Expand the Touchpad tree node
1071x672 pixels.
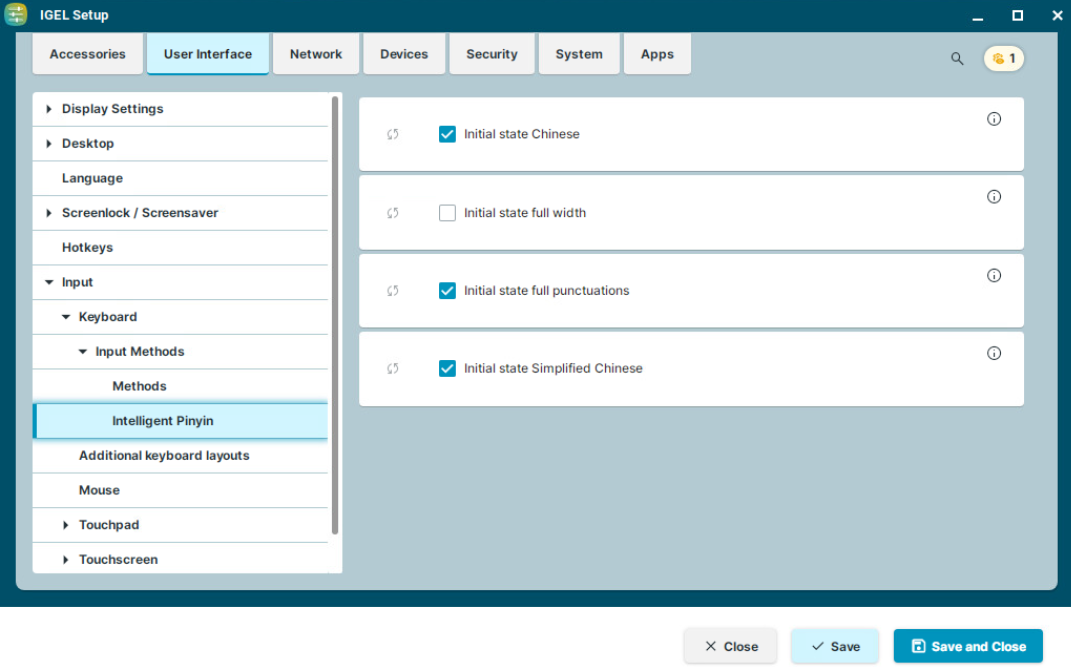66,525
